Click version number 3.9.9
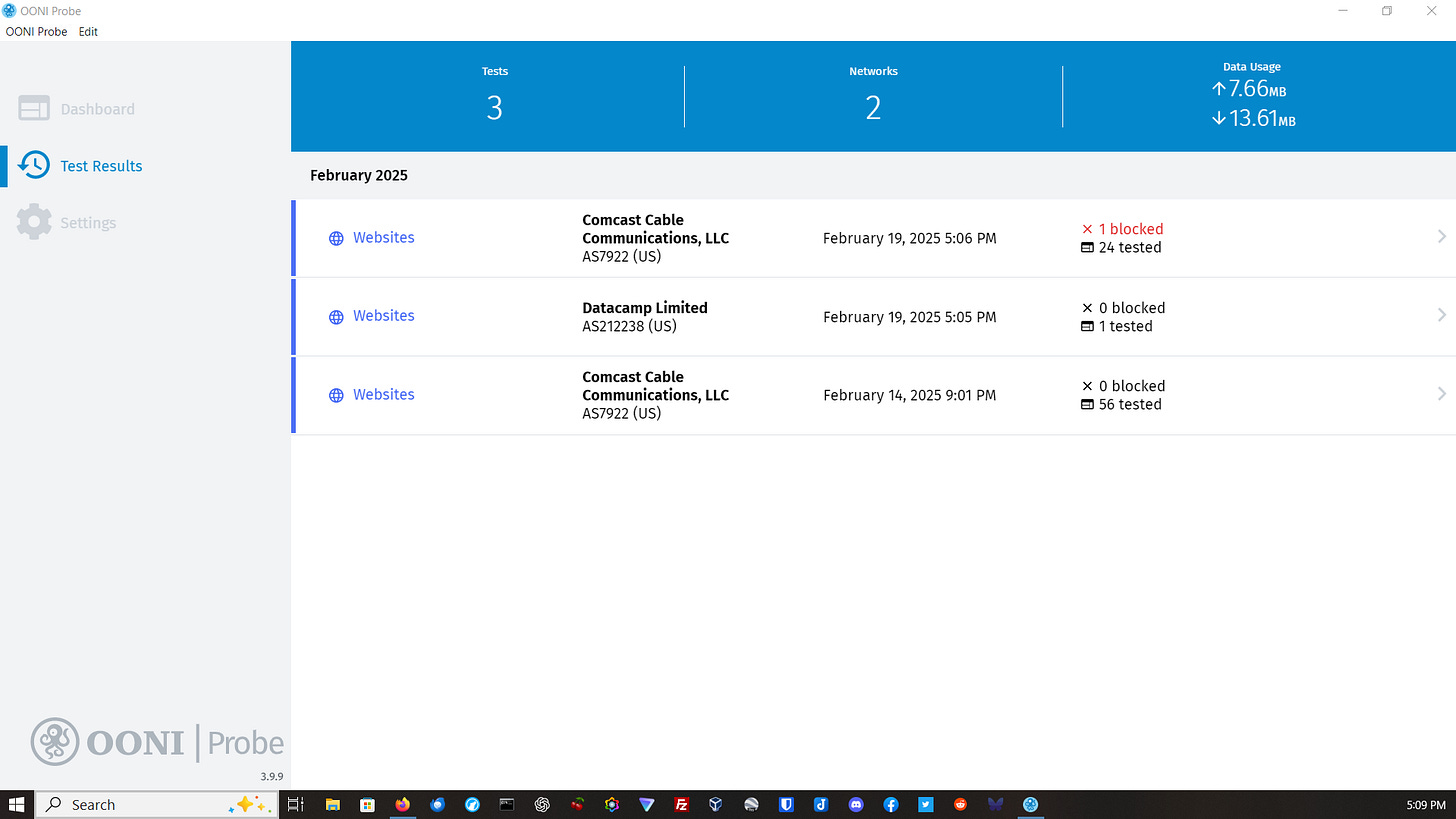This screenshot has height=819, width=1456. pyautogui.click(x=270, y=776)
